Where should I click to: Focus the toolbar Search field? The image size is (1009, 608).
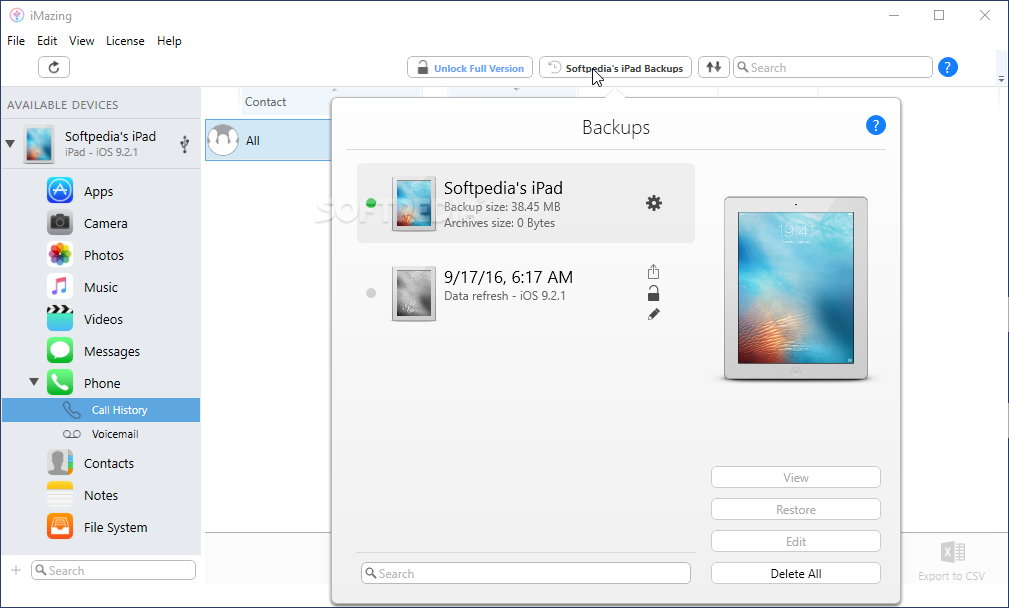click(x=833, y=67)
